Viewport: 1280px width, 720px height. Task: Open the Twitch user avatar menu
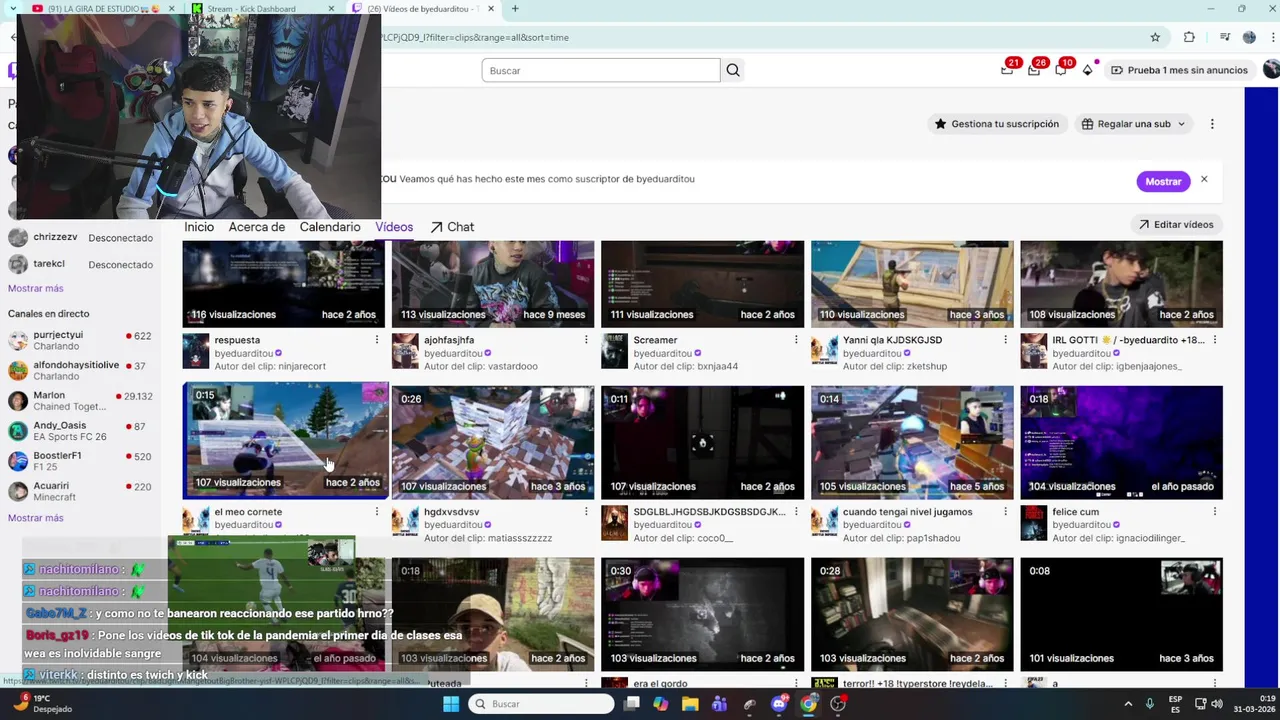coord(1271,70)
